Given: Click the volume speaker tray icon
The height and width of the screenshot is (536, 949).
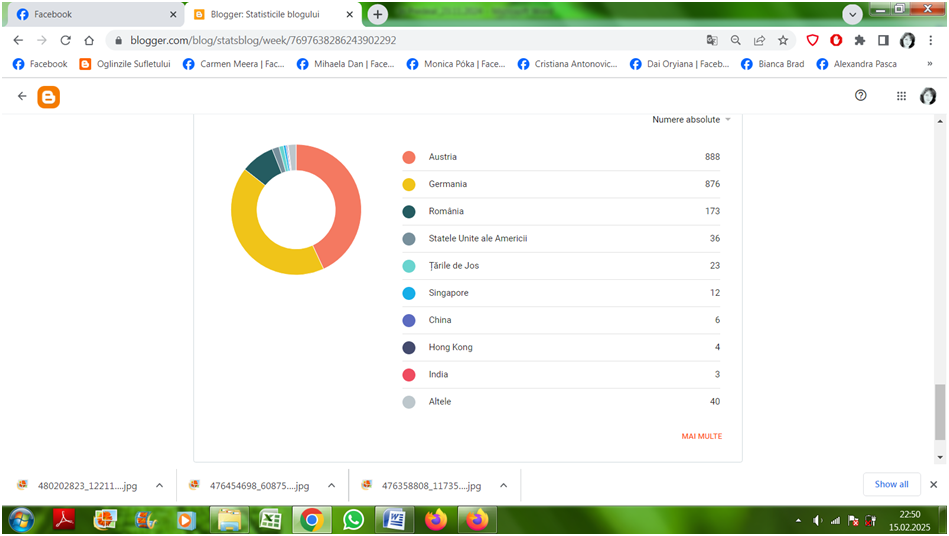Looking at the screenshot, I should tap(818, 520).
